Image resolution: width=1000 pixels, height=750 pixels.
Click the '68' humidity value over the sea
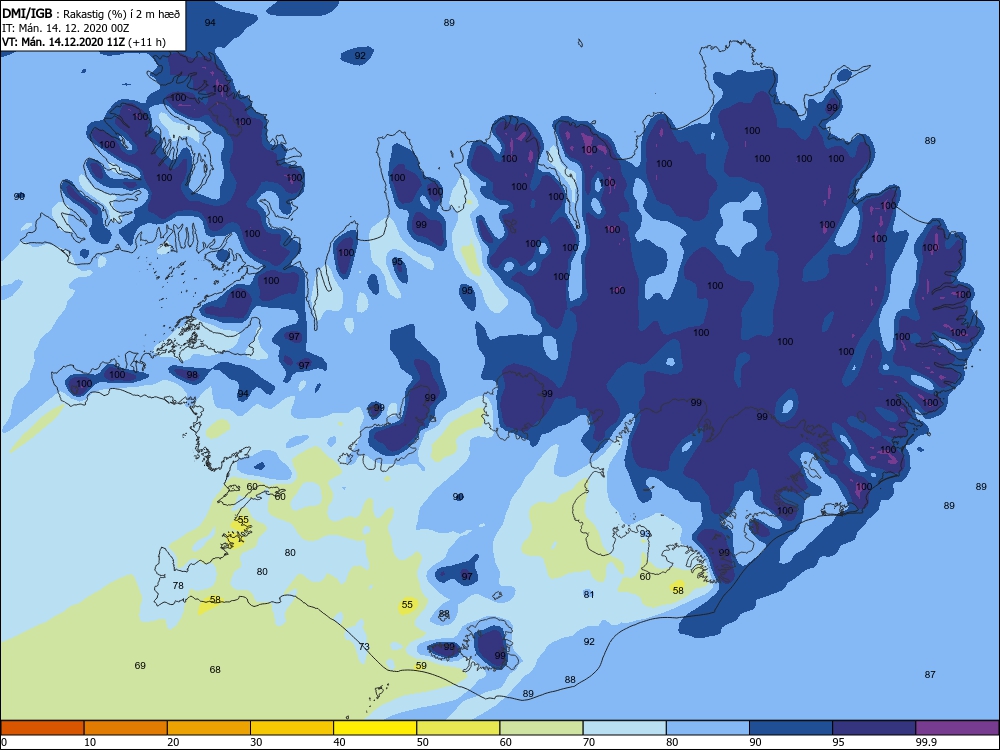click(x=215, y=670)
